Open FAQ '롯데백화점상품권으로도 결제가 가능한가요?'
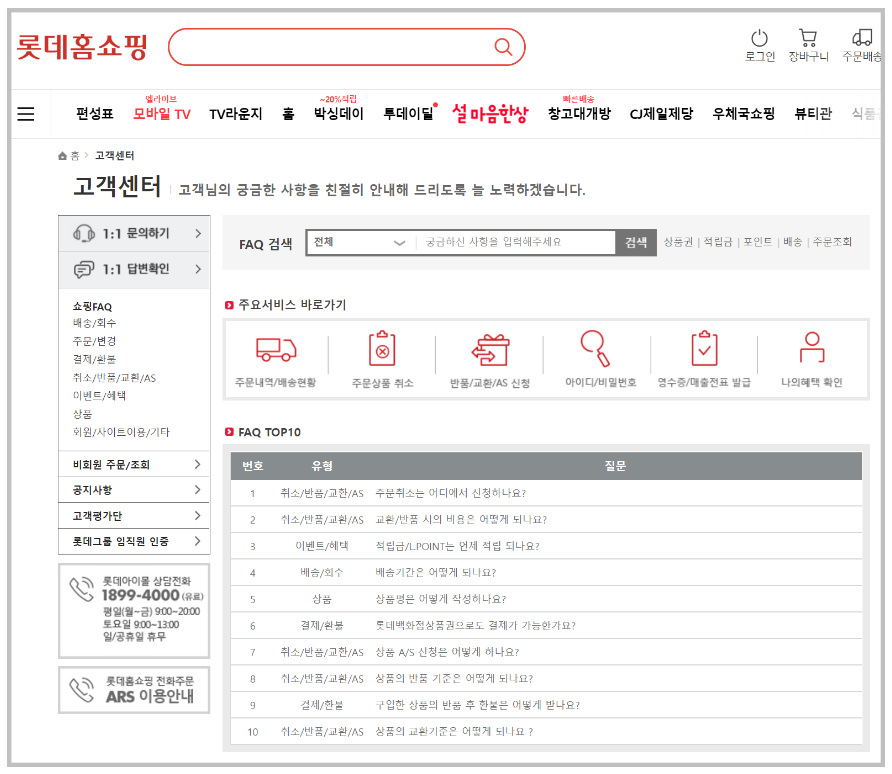Image resolution: width=892 pixels, height=774 pixels. pyautogui.click(x=476, y=626)
